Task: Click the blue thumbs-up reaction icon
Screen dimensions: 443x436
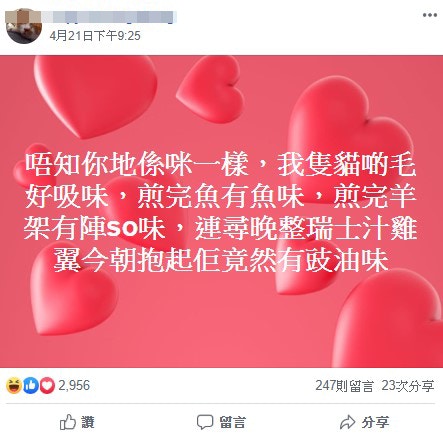Action: tap(31, 386)
